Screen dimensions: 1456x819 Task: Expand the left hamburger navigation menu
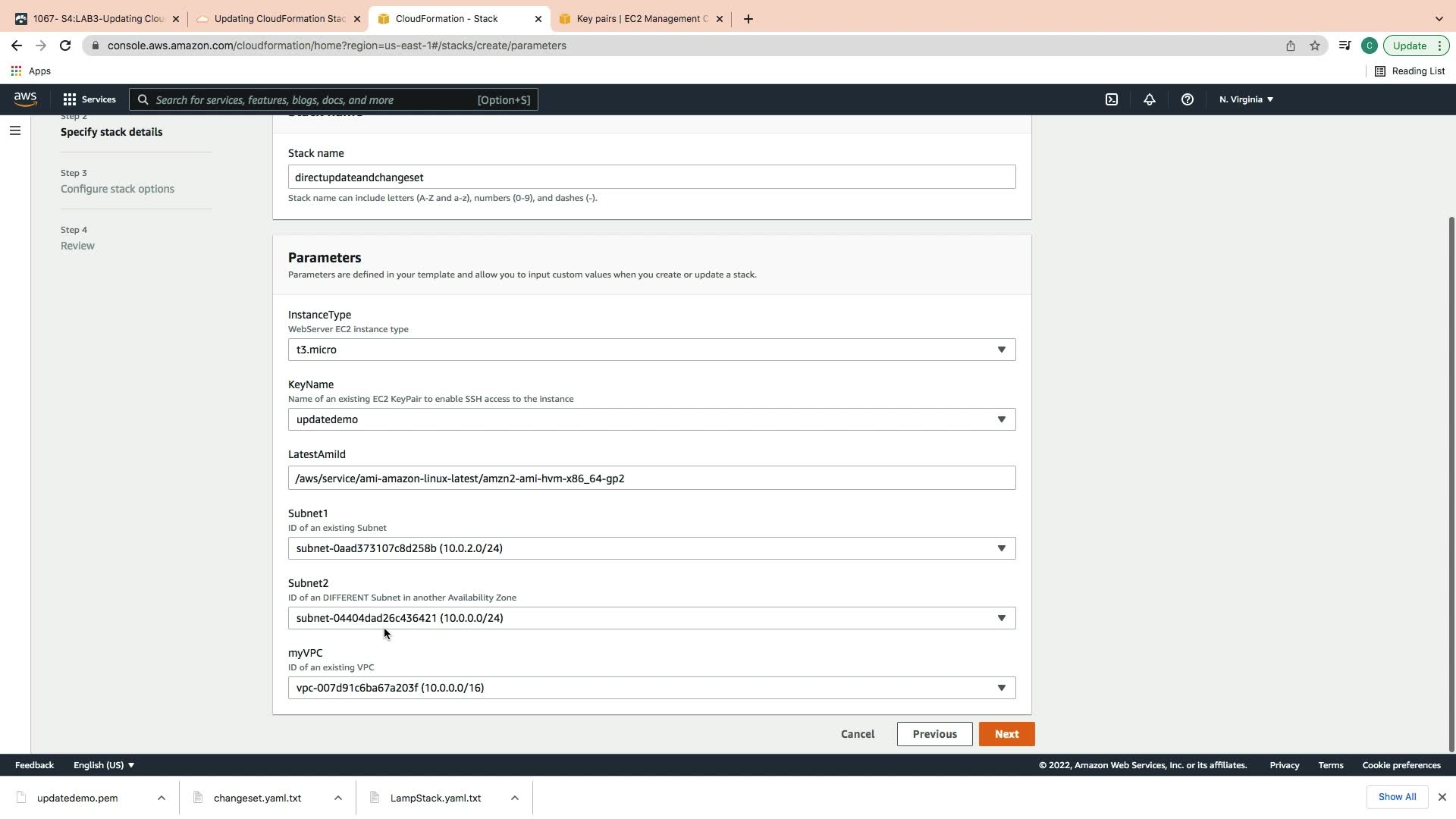click(x=14, y=130)
